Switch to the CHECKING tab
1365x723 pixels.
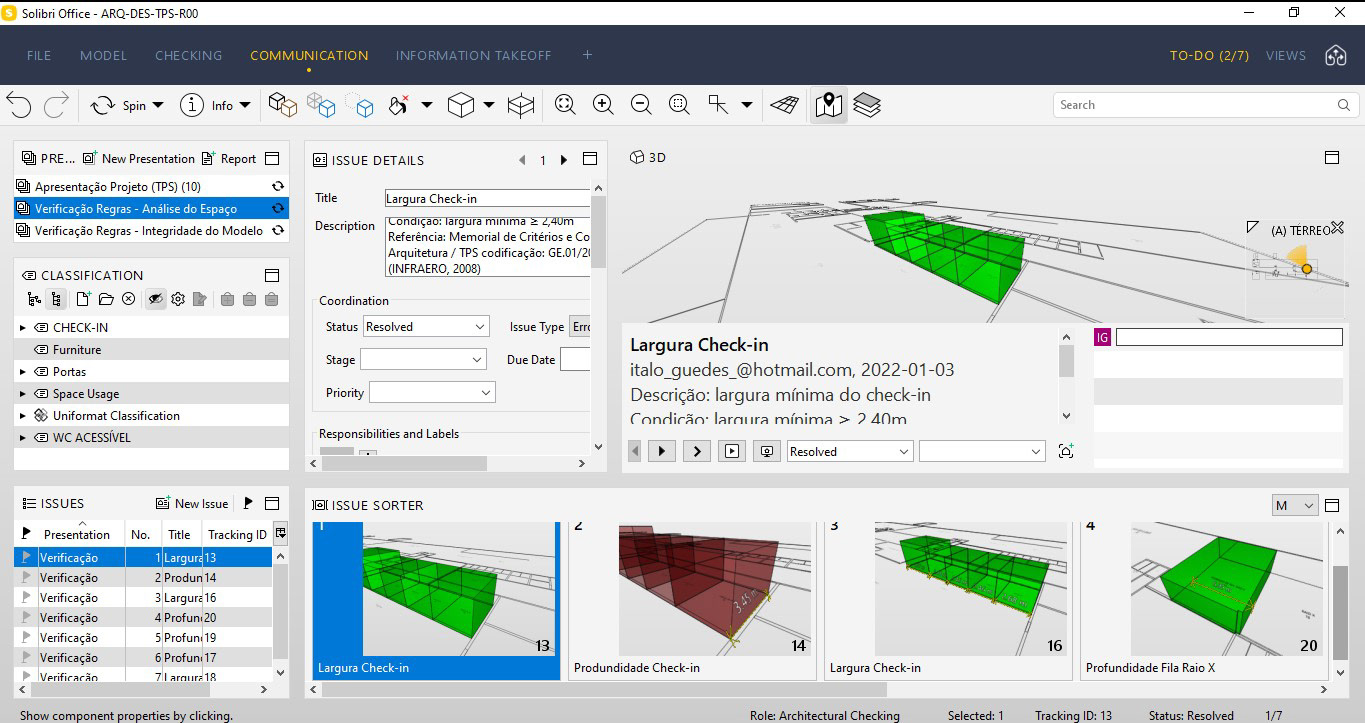tap(189, 55)
